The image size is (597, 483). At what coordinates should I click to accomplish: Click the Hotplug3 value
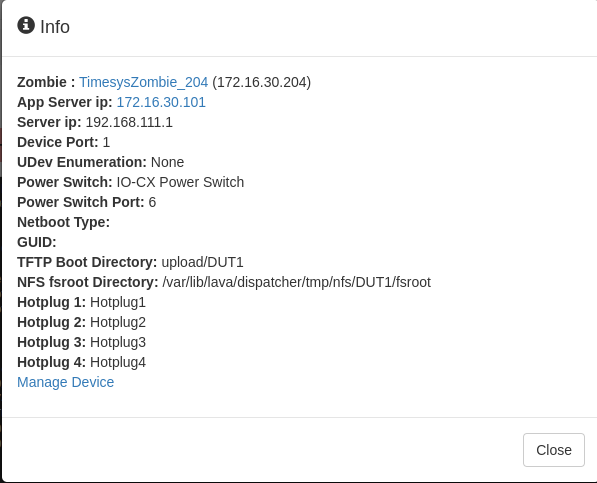point(118,342)
